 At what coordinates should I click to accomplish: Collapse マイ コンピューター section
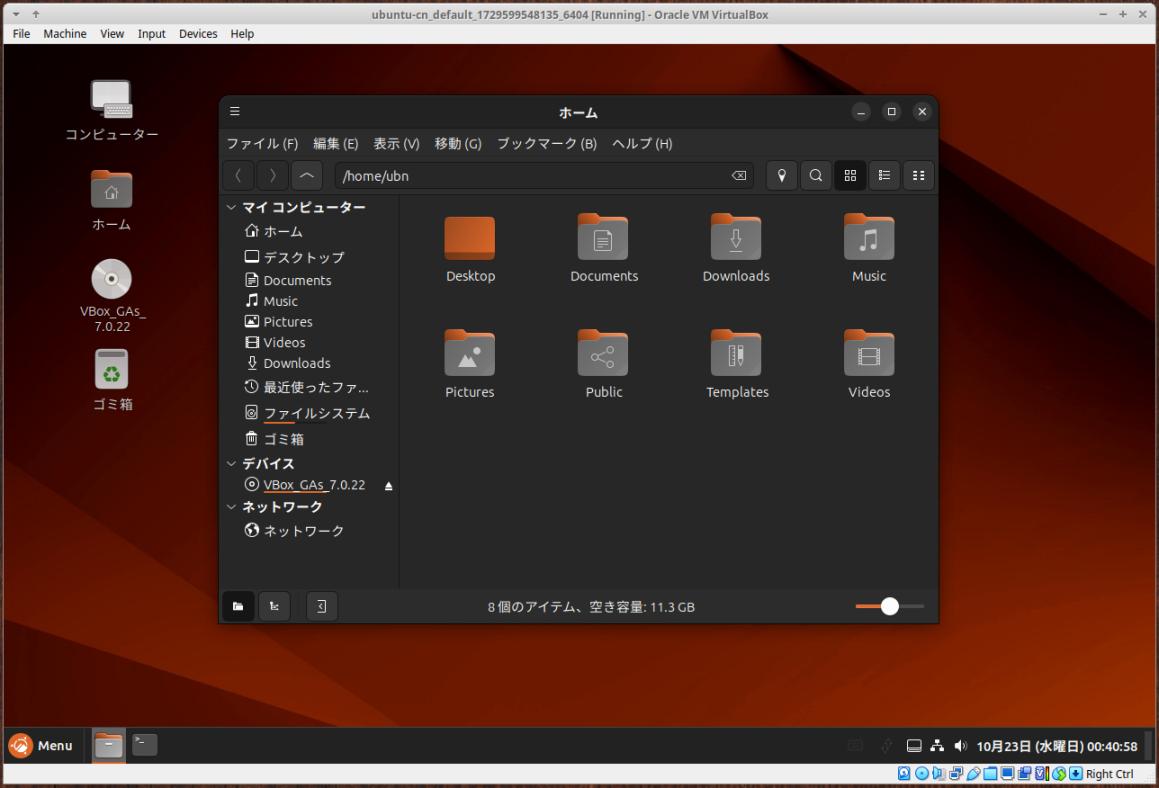[231, 208]
